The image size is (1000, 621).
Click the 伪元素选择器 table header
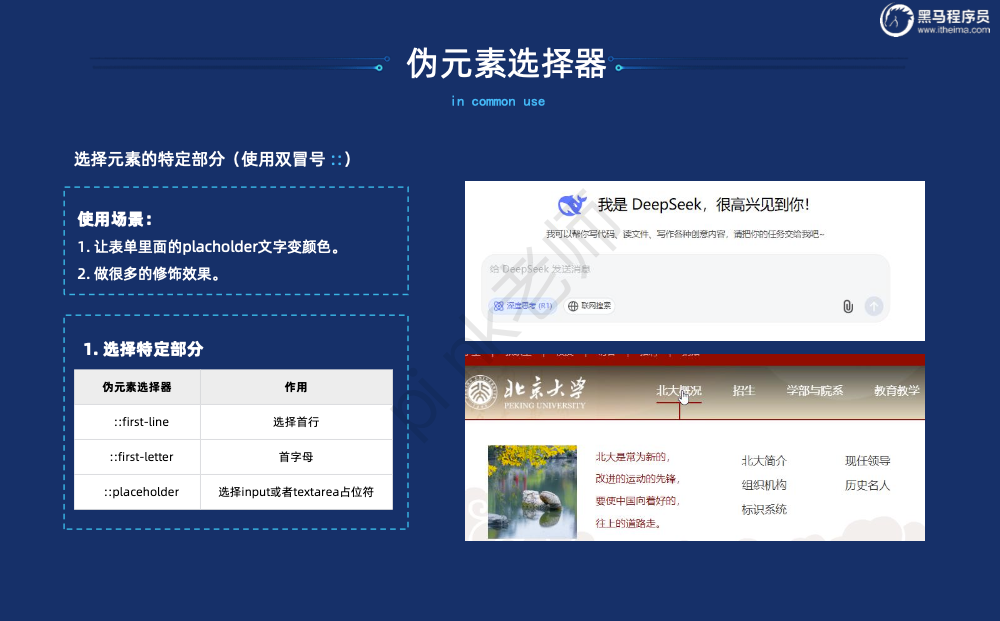[x=137, y=387]
